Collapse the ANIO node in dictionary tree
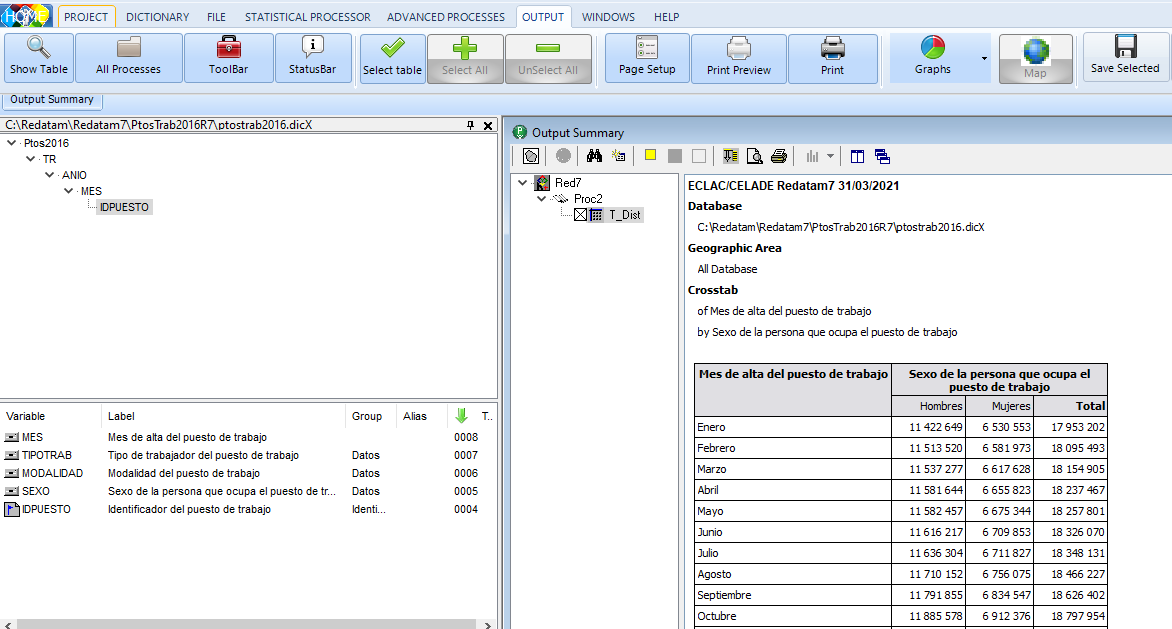1172x629 pixels. pos(50,175)
